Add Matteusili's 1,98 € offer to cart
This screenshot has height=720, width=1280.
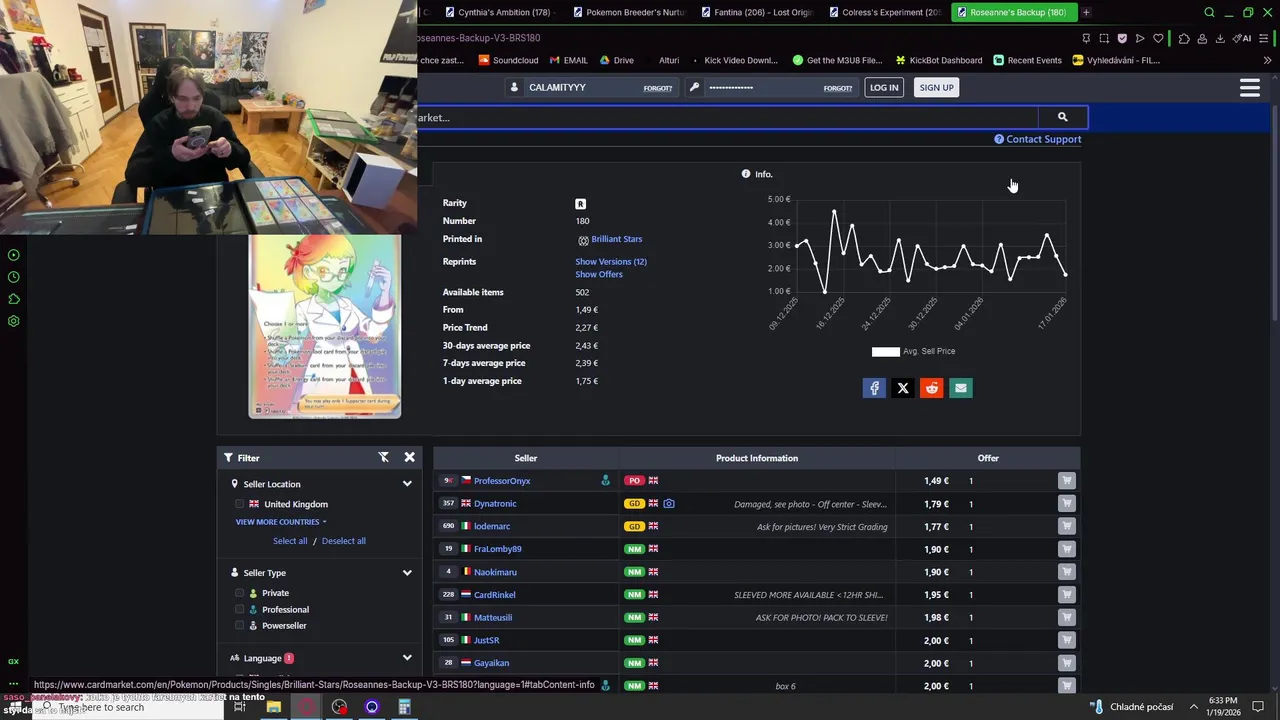point(1067,617)
